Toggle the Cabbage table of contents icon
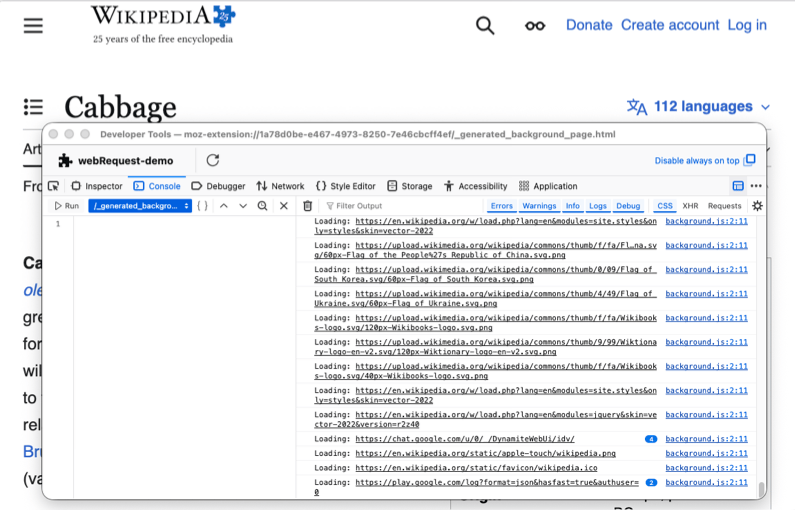This screenshot has height=510, width=795. (x=33, y=107)
